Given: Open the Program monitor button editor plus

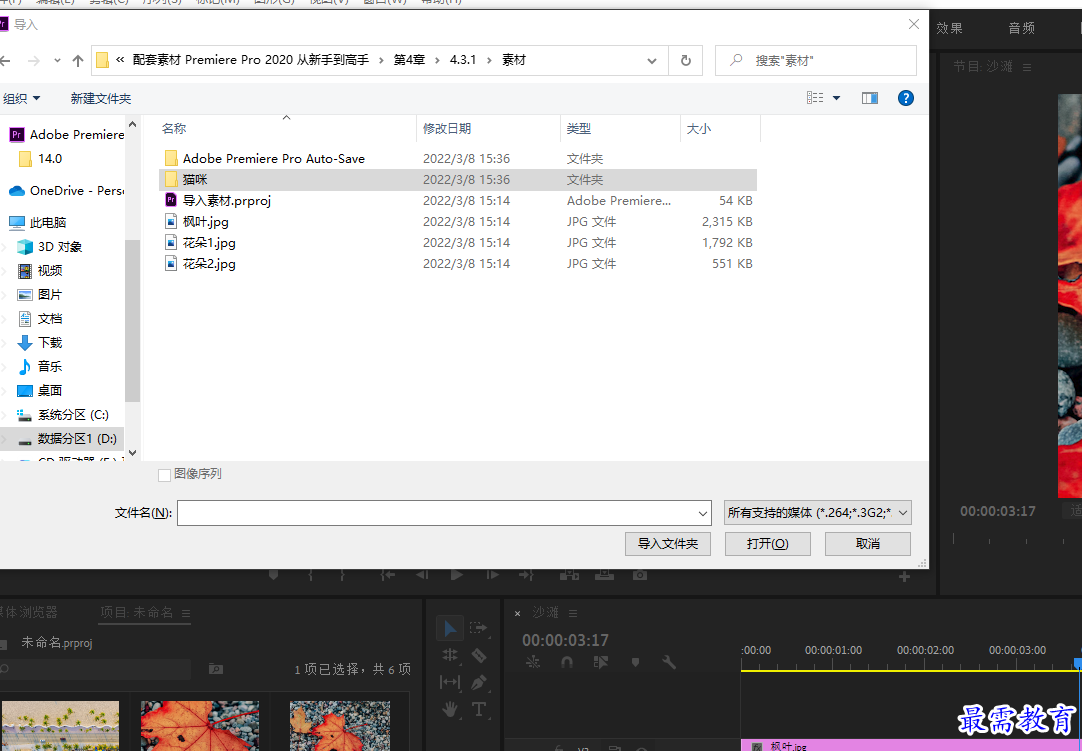Looking at the screenshot, I should [904, 576].
